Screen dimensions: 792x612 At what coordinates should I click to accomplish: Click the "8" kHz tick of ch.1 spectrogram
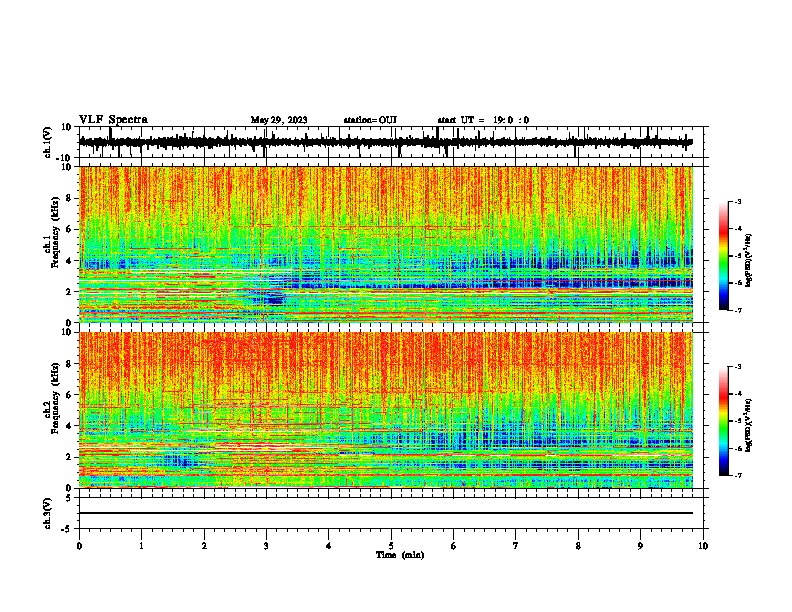[x=70, y=198]
